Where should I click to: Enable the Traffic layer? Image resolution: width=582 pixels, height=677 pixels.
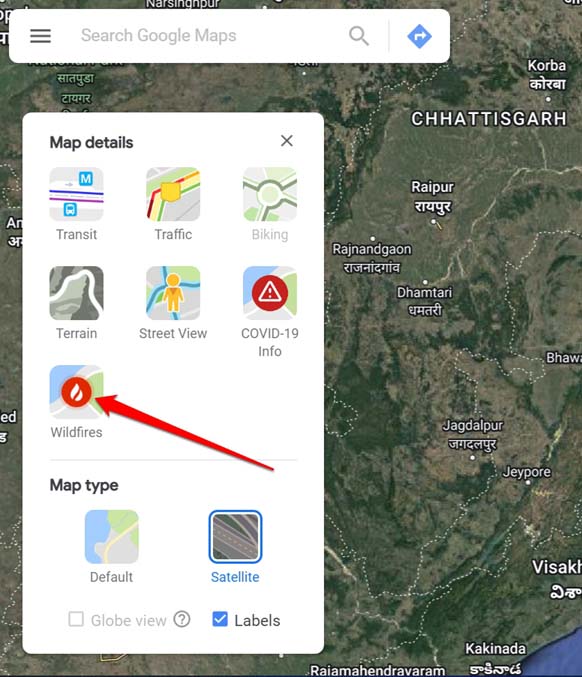click(173, 194)
